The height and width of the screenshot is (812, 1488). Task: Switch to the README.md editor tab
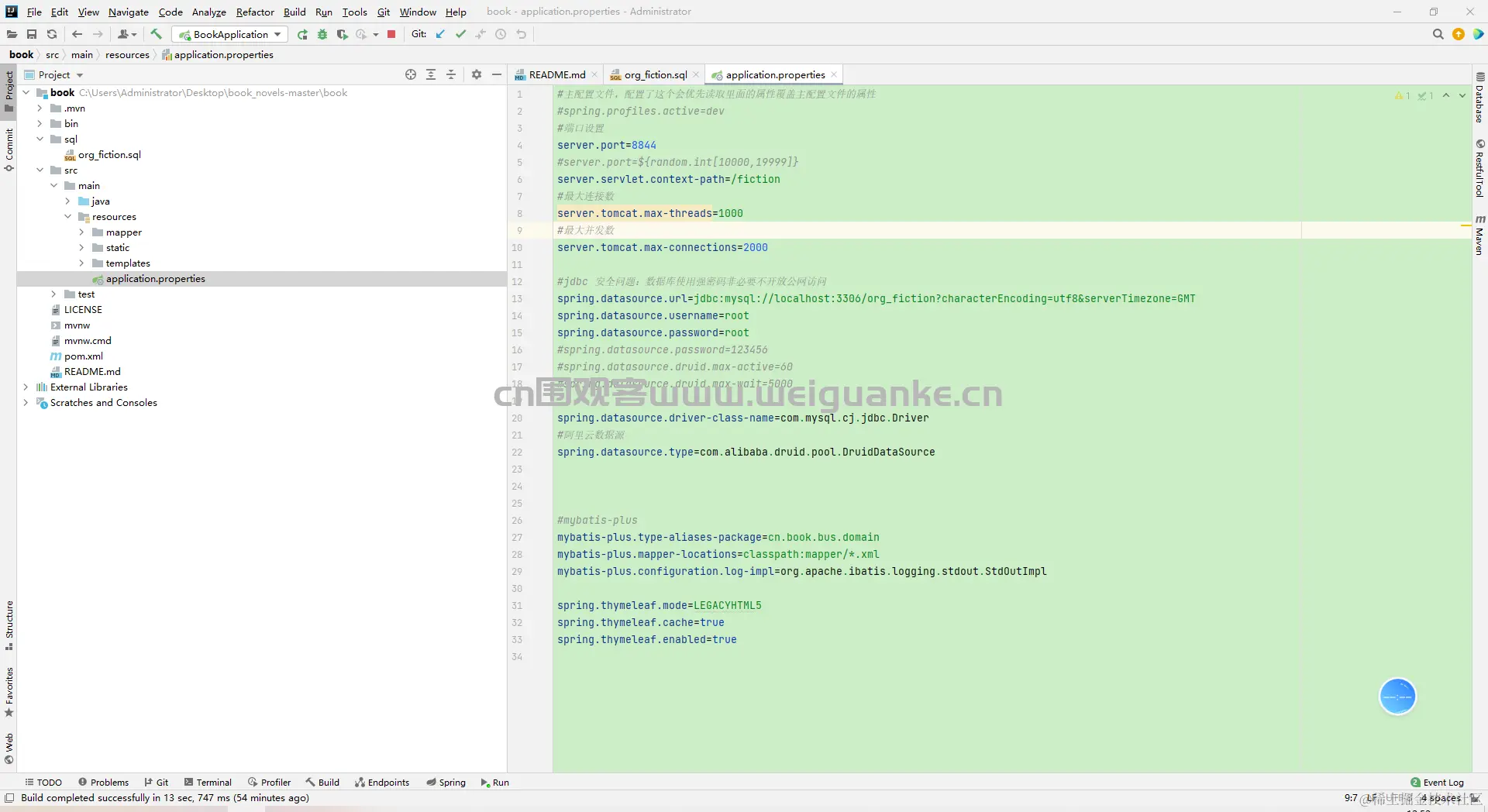[x=556, y=74]
